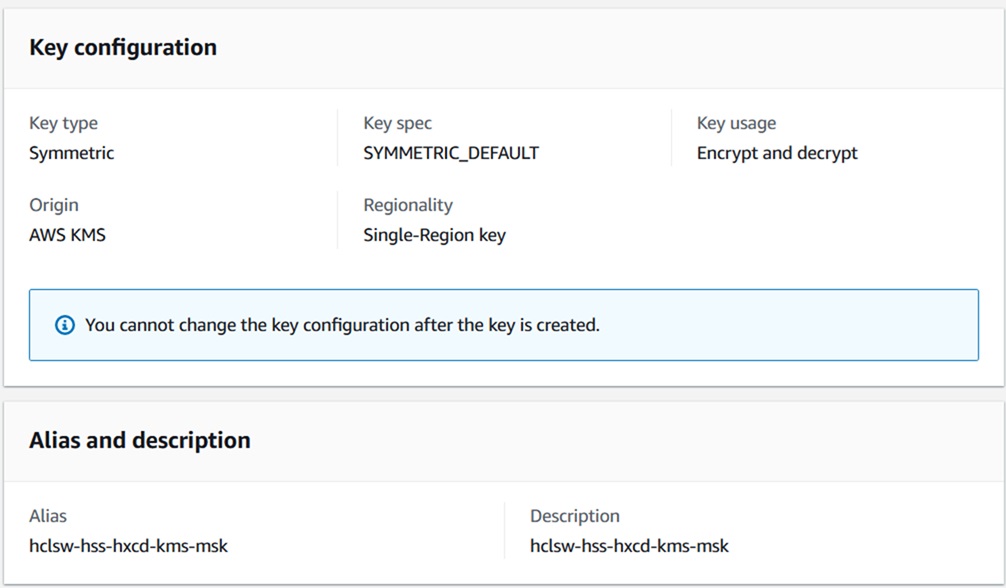Click the Alias label

(48, 516)
